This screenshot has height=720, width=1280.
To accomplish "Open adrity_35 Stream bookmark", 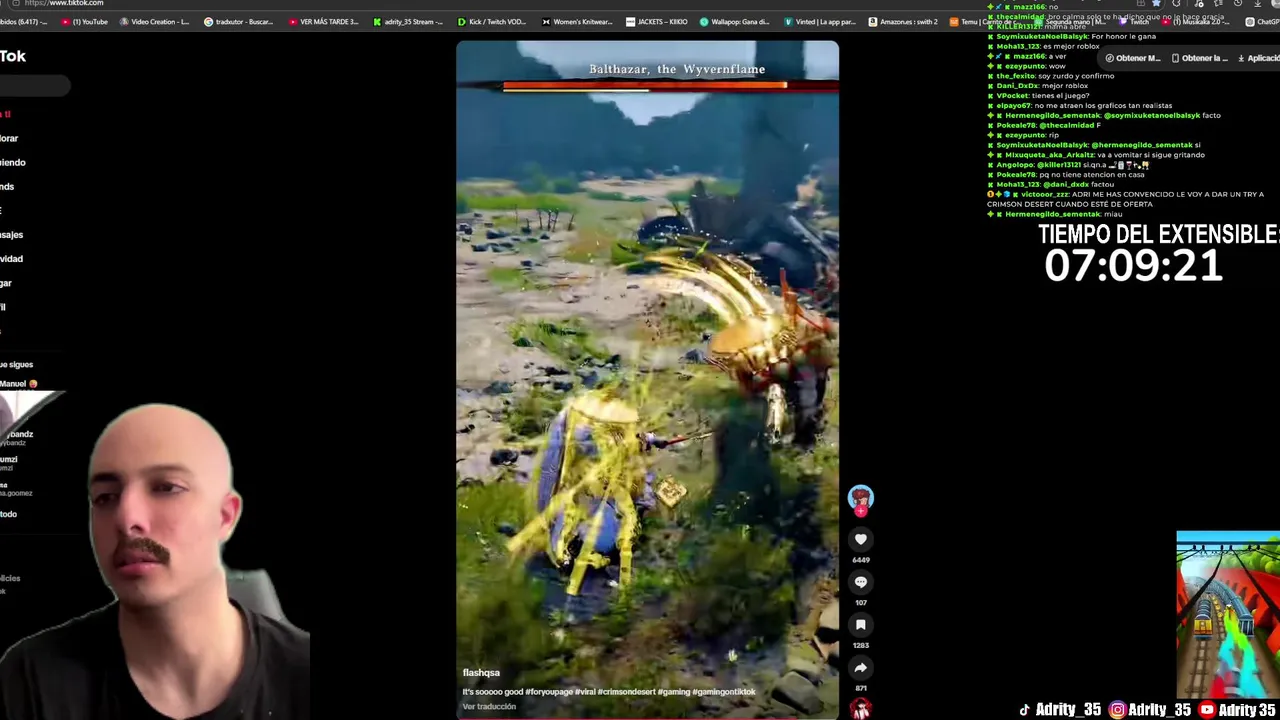I will pyautogui.click(x=408, y=21).
